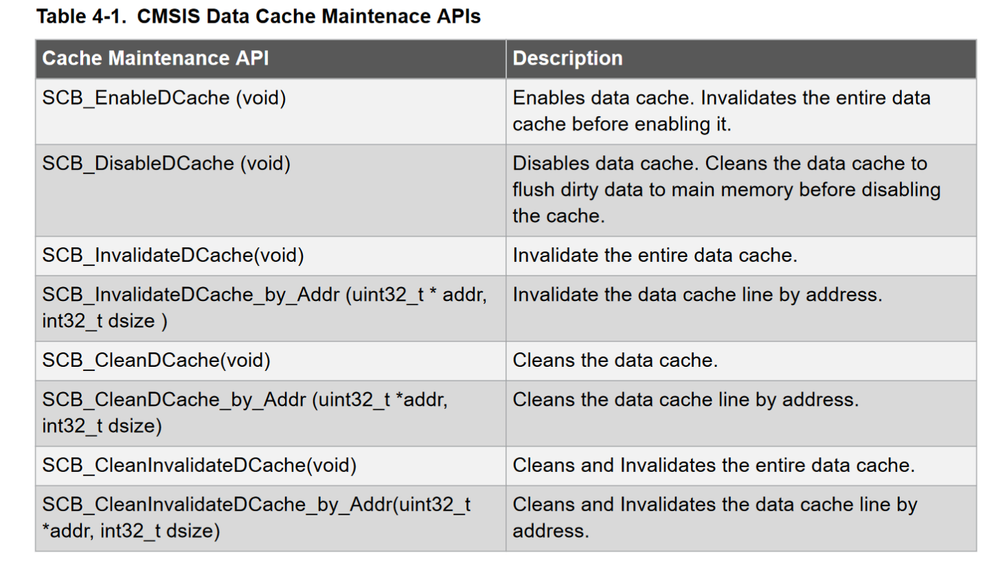998x562 pixels.
Task: Select the SCB_CleanDCache(void) entry
Action: coord(156,360)
